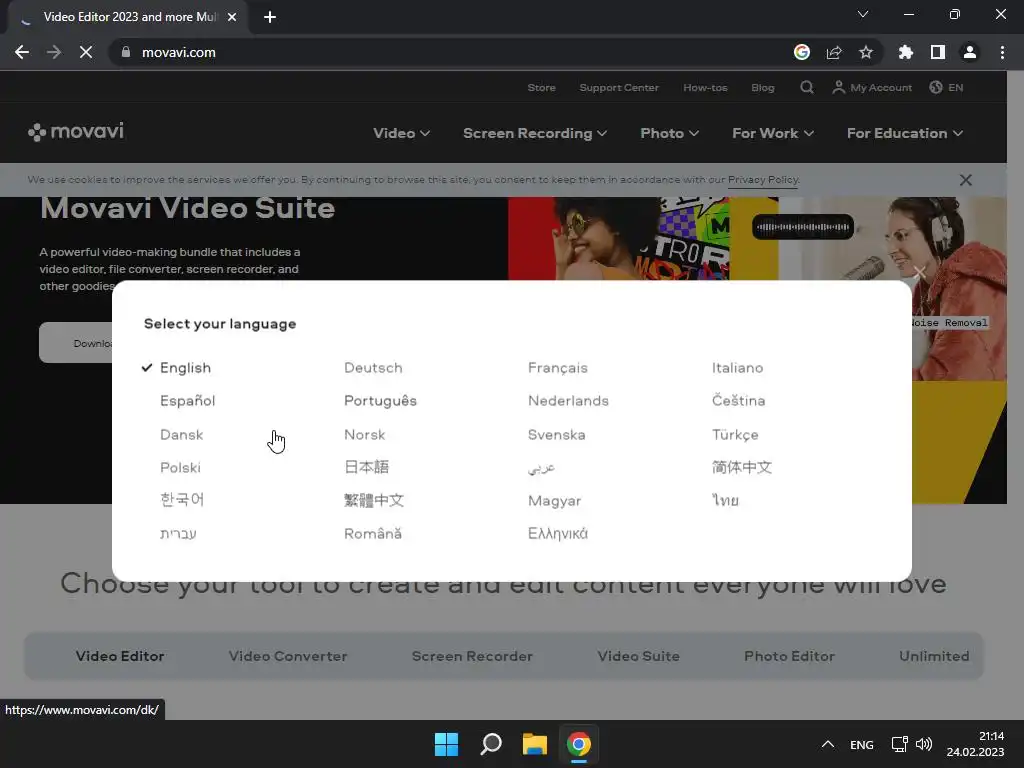This screenshot has height=768, width=1024.
Task: Open Windows taskbar search
Action: click(490, 744)
